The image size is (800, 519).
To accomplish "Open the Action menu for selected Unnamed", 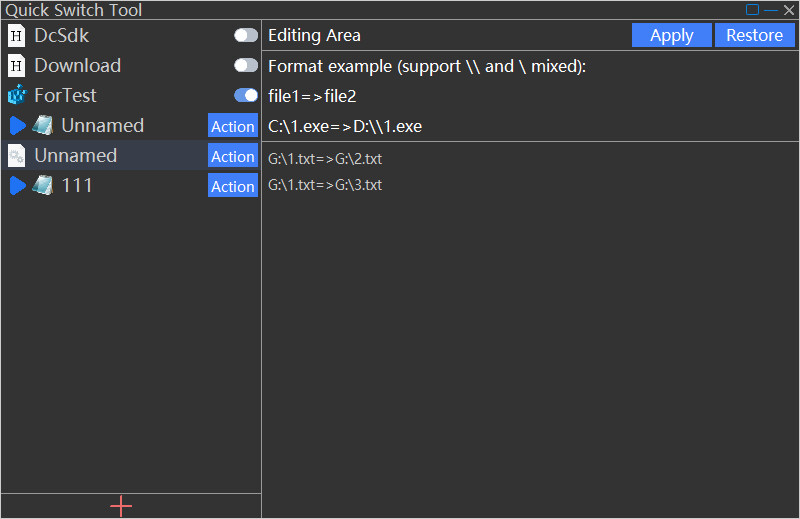I will (x=232, y=156).
